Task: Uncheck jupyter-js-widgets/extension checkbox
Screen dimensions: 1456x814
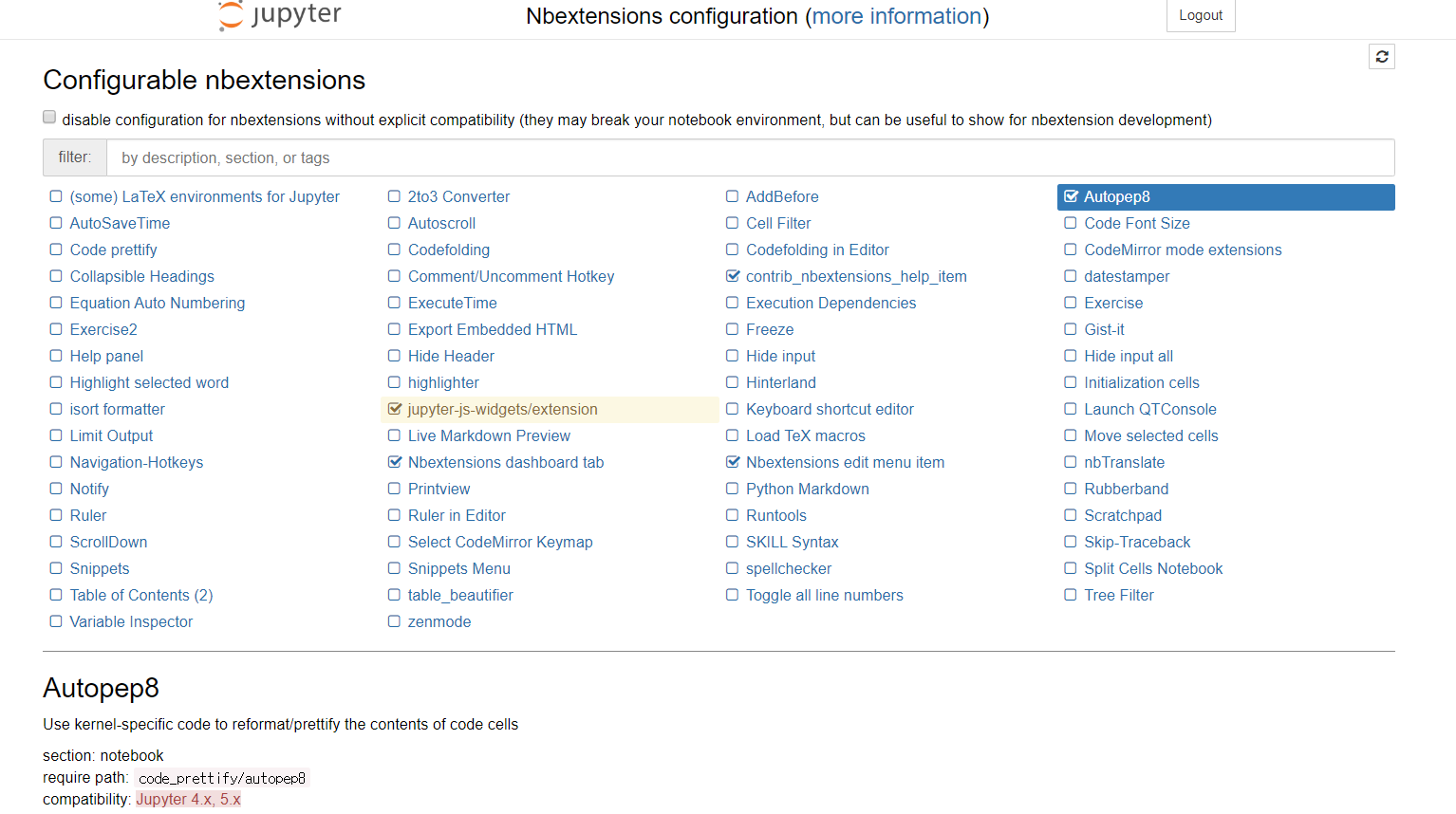Action: coord(395,409)
